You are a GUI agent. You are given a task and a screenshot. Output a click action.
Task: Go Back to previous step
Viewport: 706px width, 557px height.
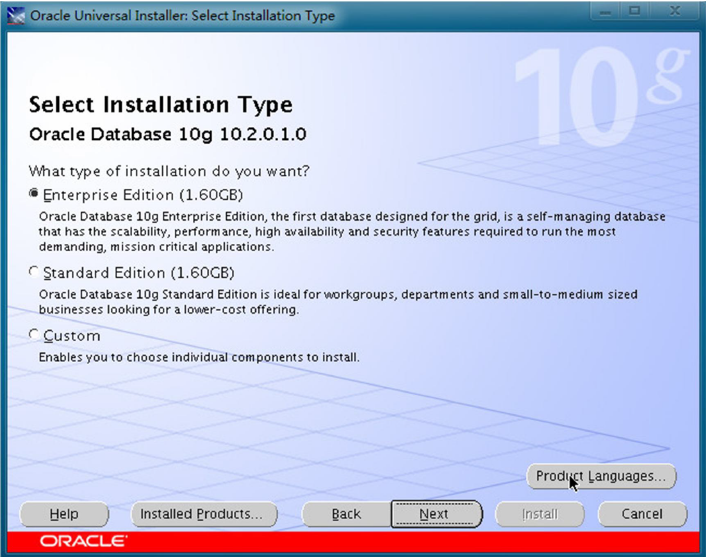(346, 514)
